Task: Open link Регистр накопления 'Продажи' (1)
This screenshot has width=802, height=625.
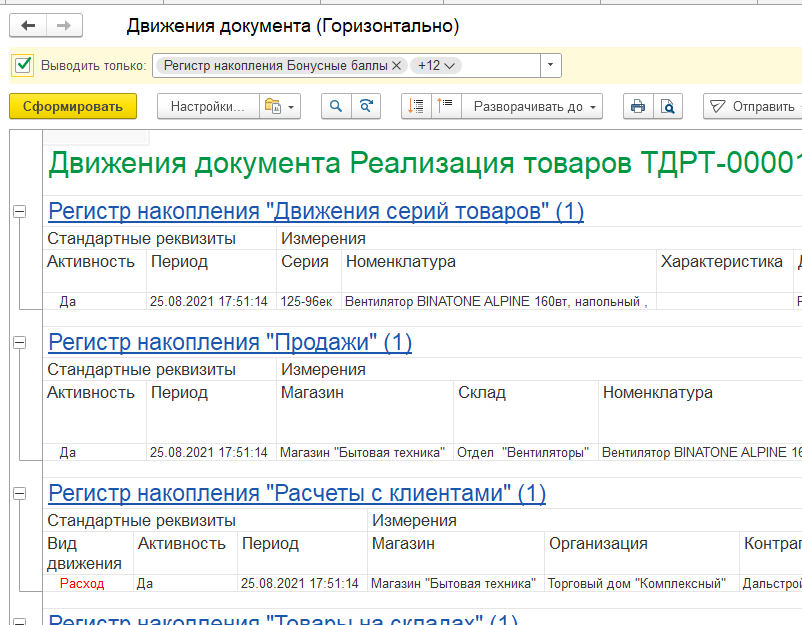Action: point(230,342)
